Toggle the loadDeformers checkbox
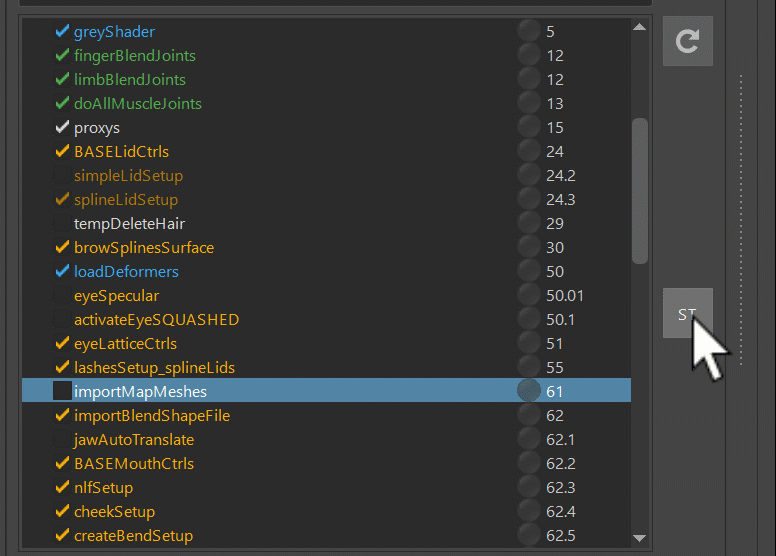 click(x=62, y=272)
